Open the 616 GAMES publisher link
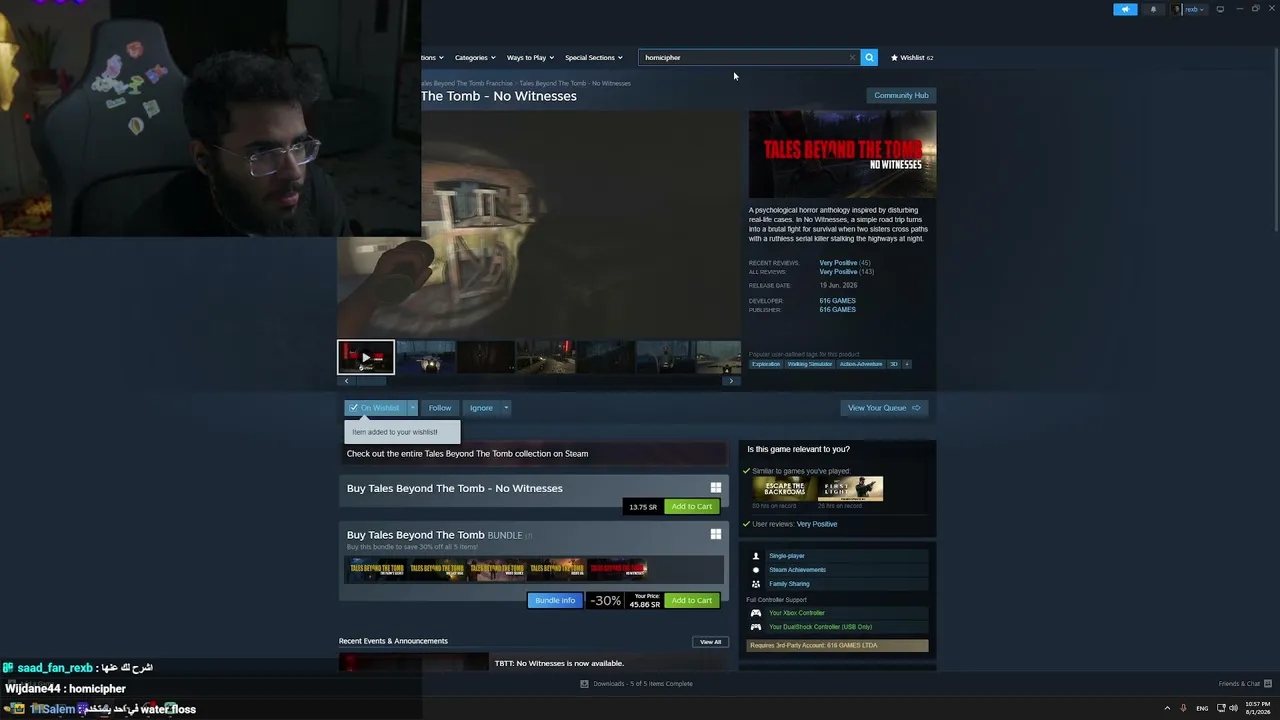 pos(838,310)
